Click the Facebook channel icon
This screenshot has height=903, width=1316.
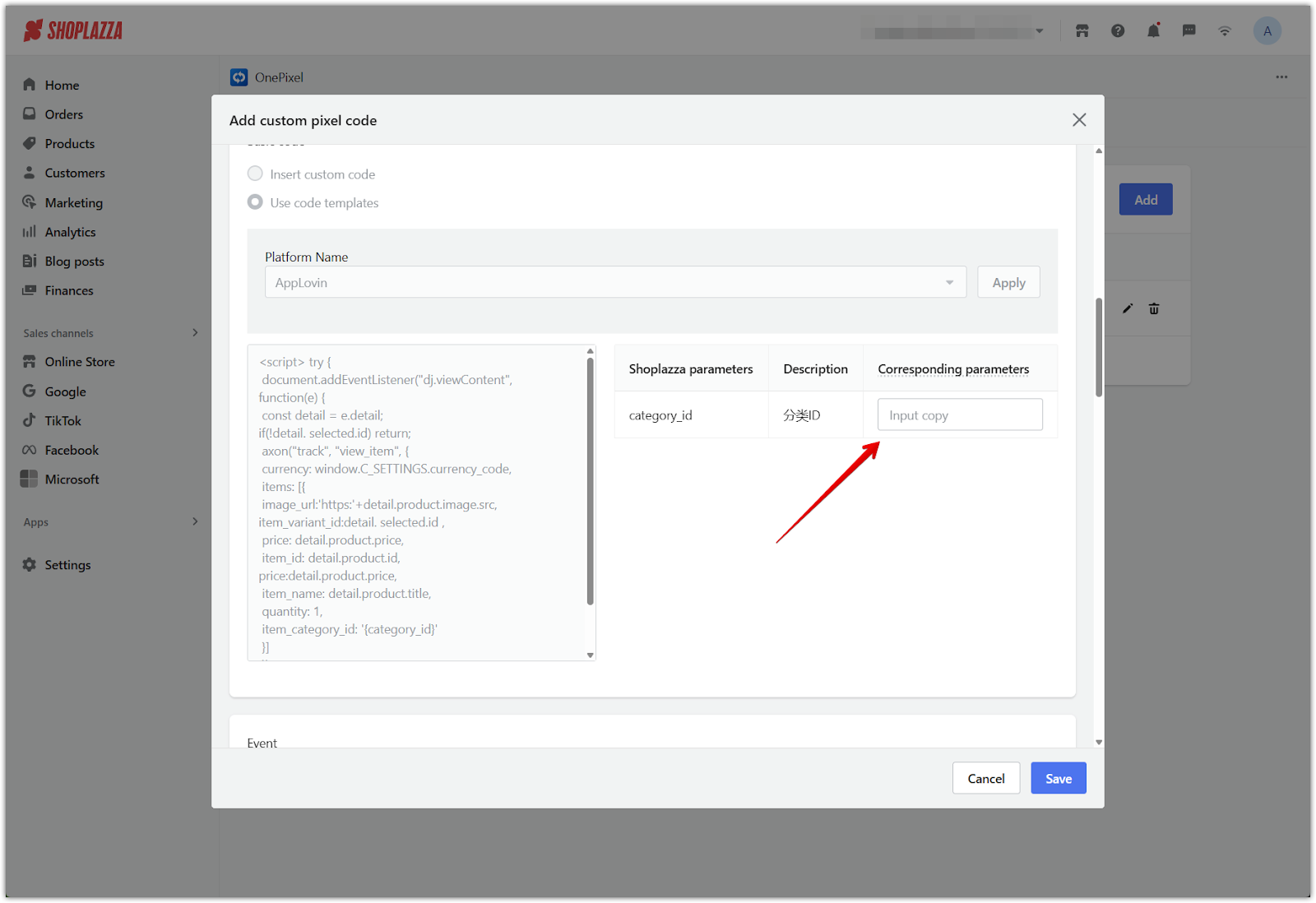click(30, 450)
